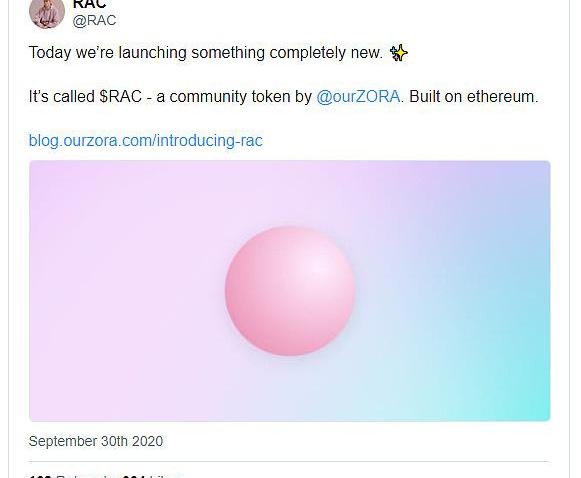
Task: Click the September 30th 2020 timestamp
Action: [x=96, y=441]
